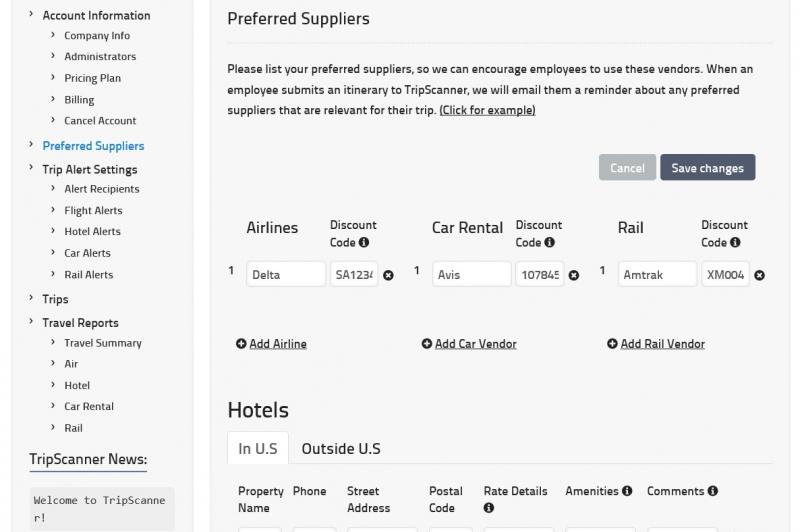Delete the Amtrak rail vendor row
The height and width of the screenshot is (532, 800).
click(760, 275)
